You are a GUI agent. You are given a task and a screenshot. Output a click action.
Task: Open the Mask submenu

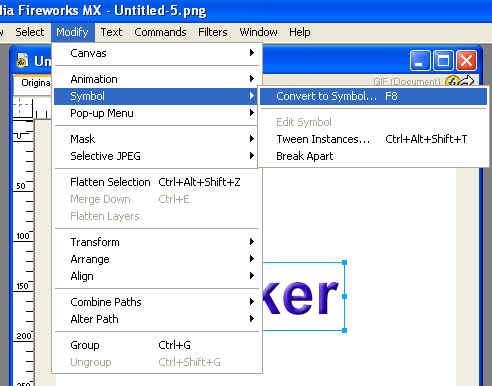[156, 139]
